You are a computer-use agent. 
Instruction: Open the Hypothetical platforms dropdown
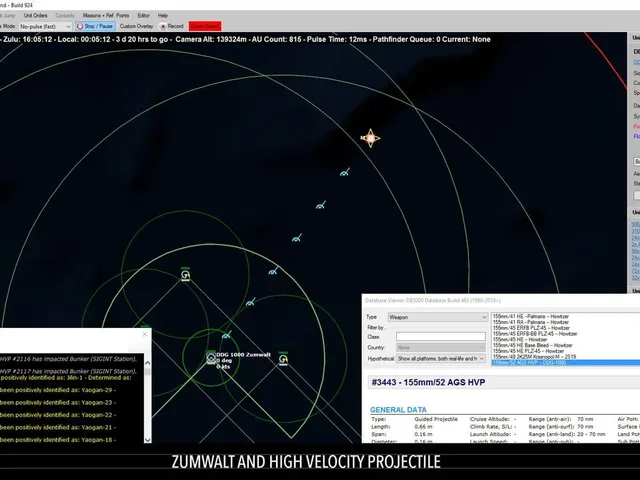441,358
